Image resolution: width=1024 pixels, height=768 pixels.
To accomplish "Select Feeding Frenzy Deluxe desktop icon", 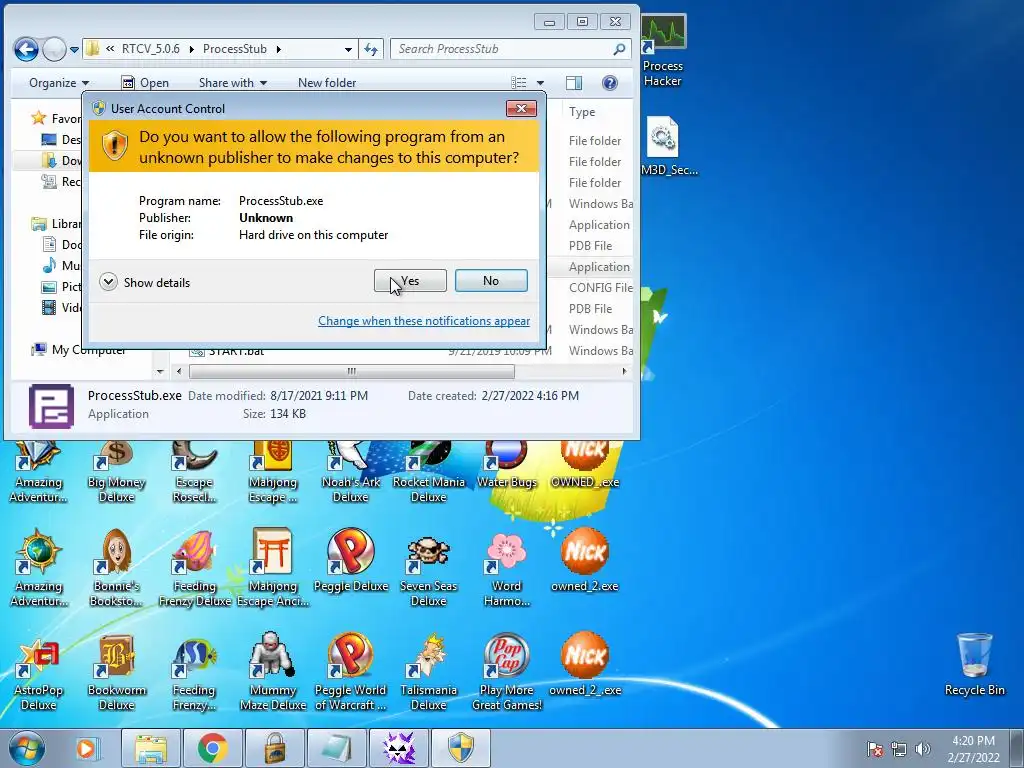I will pos(195,568).
